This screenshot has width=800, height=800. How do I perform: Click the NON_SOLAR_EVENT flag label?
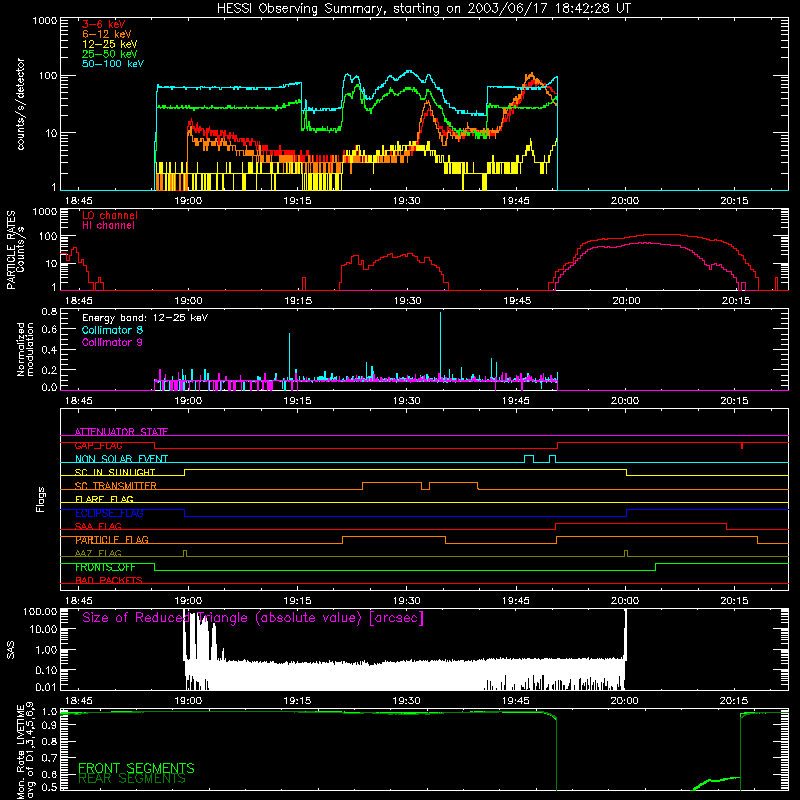[x=121, y=459]
